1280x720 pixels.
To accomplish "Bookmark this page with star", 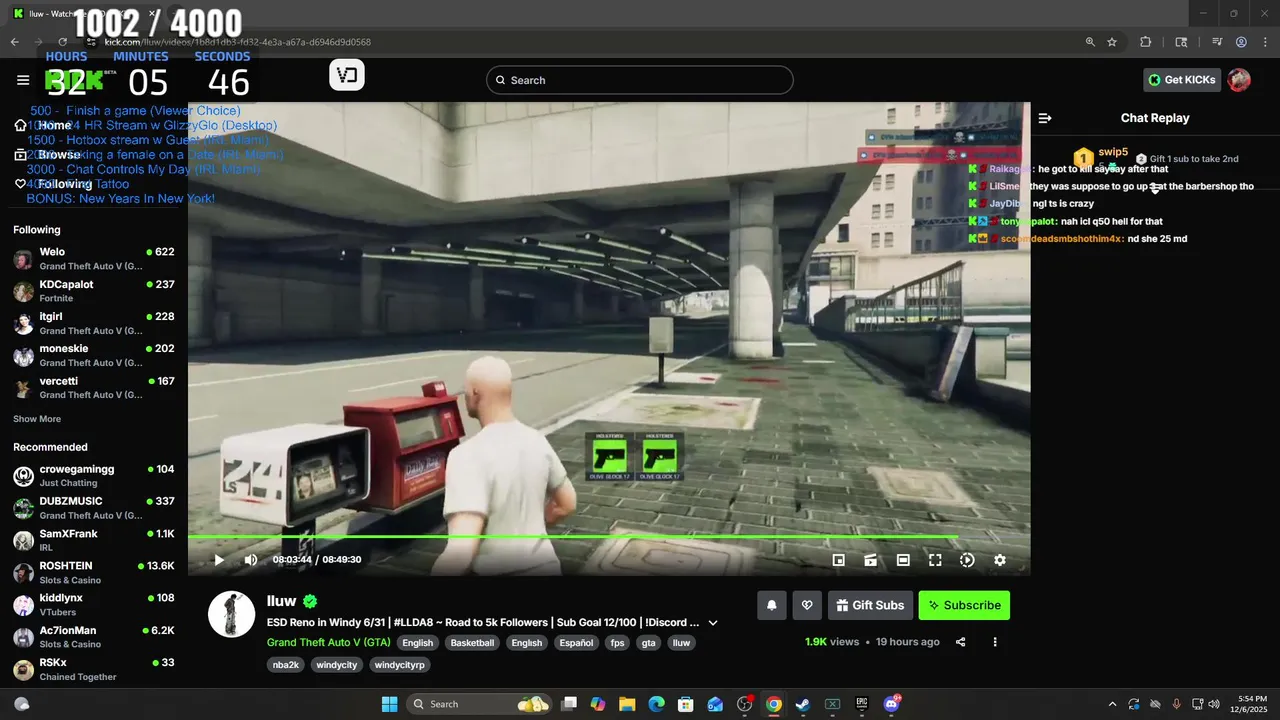I will pyautogui.click(x=1112, y=42).
